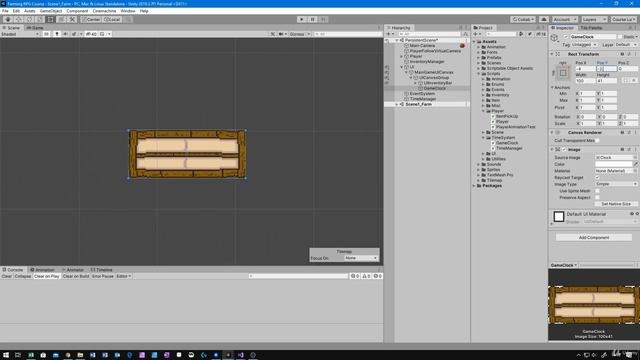Open the anchor presets box
Screen dimensions: 640x360
(563, 73)
